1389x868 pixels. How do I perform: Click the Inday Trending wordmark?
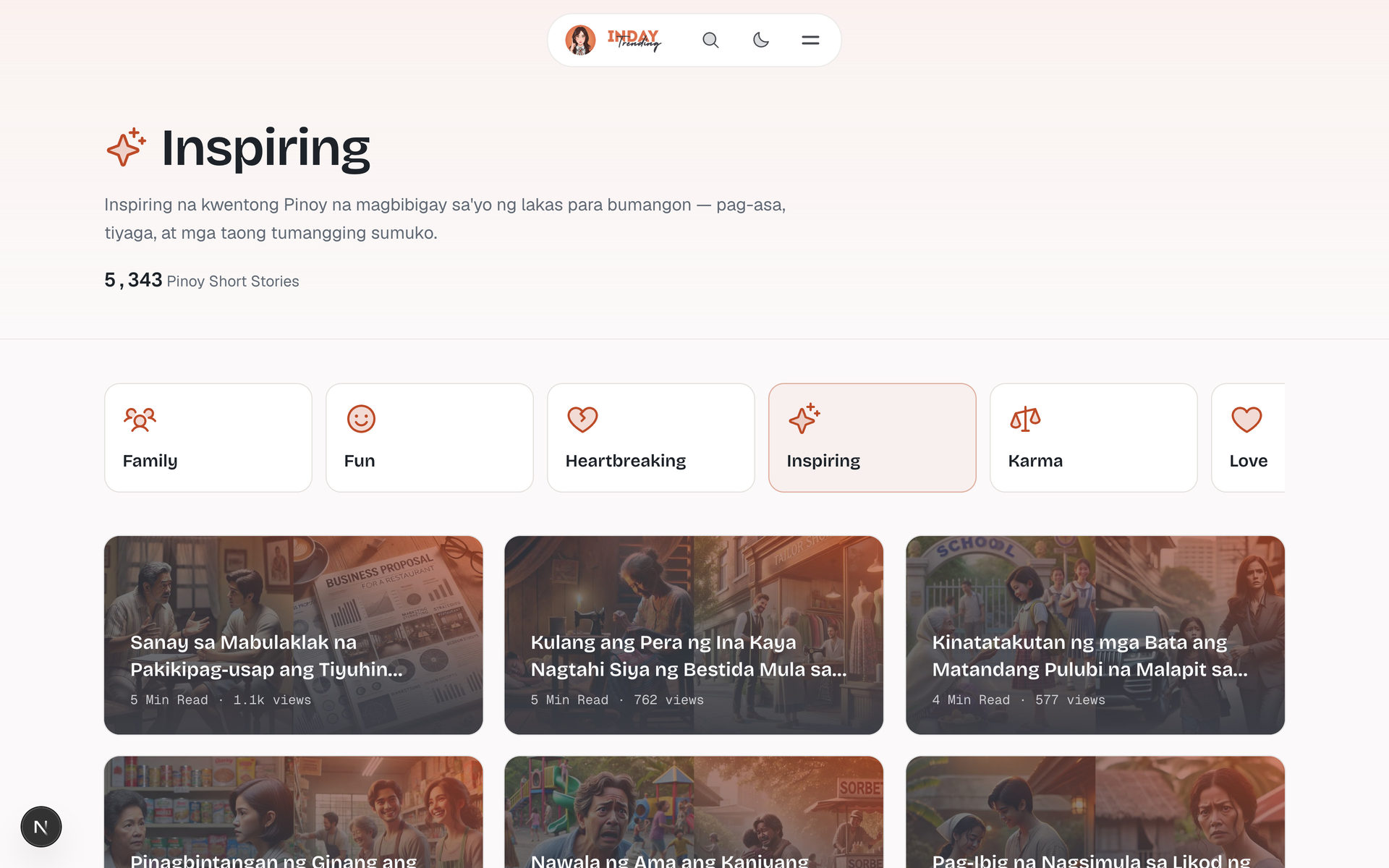pyautogui.click(x=634, y=41)
